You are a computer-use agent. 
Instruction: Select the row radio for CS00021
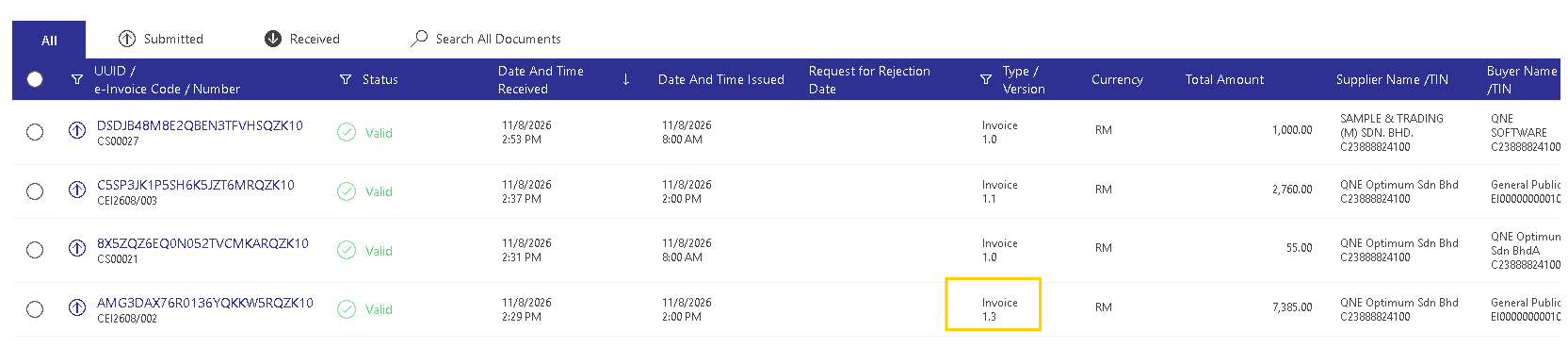35,250
